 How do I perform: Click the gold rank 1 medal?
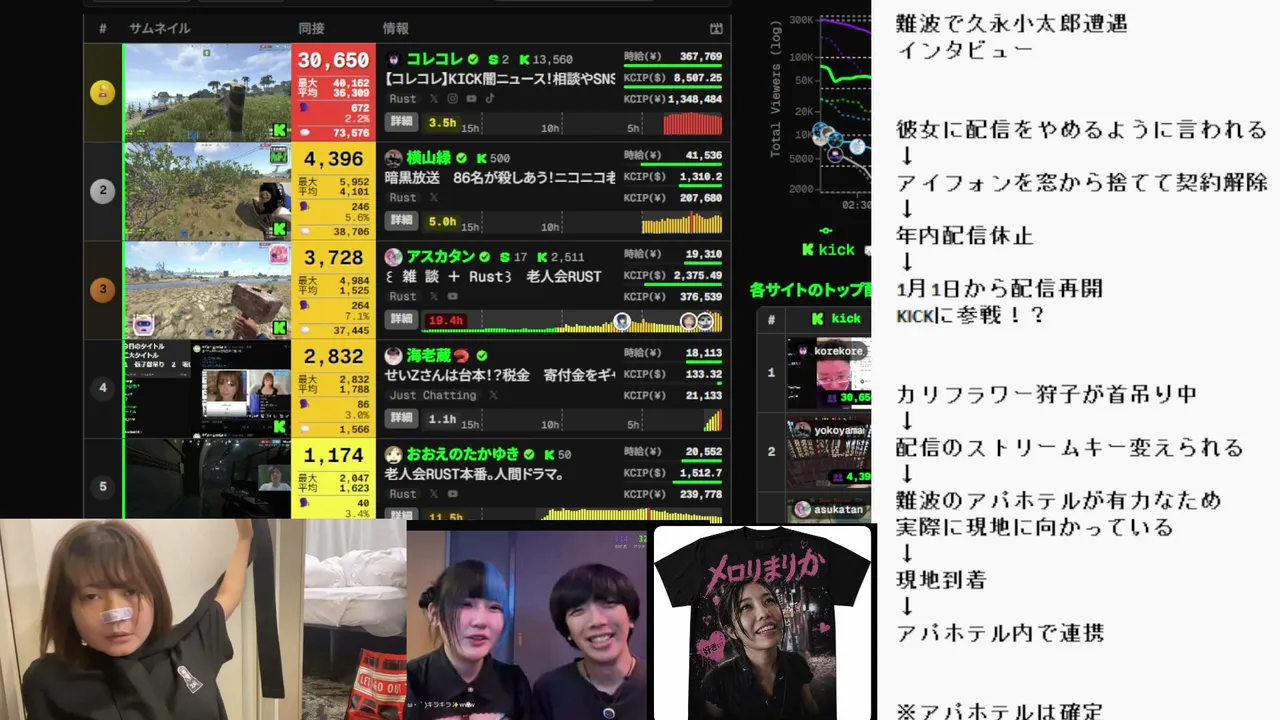coord(102,93)
